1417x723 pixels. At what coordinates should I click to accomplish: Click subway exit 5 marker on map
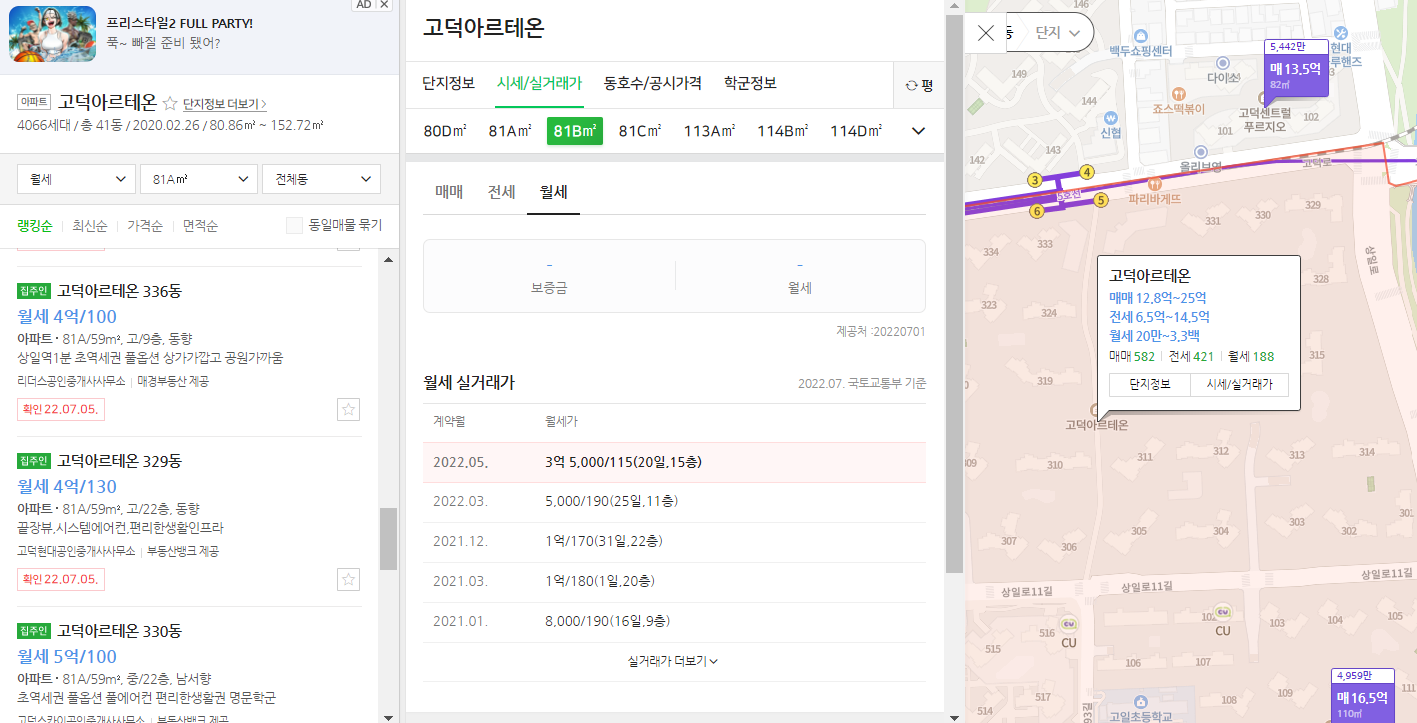click(x=1100, y=200)
